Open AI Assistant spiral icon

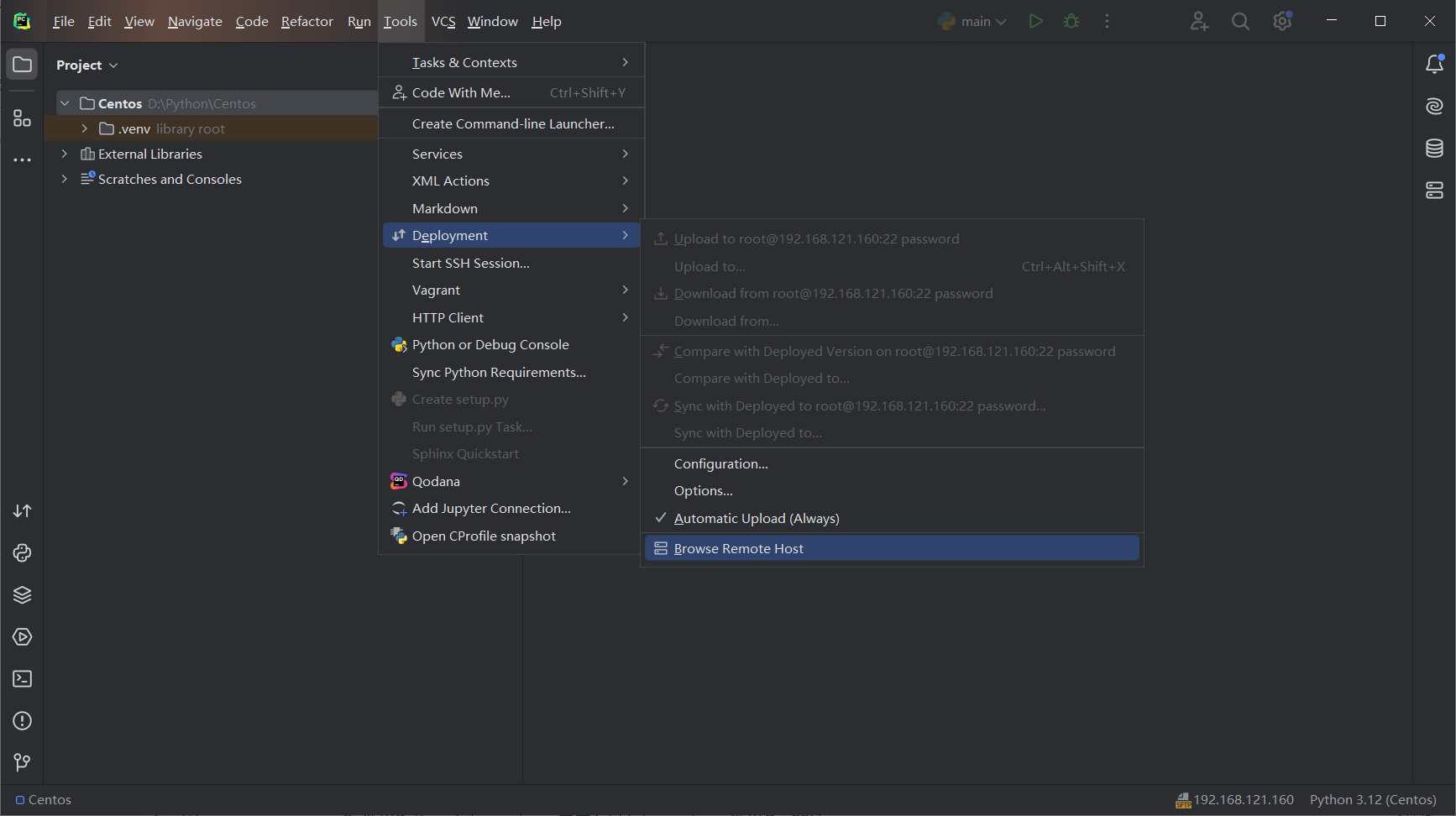point(1435,107)
